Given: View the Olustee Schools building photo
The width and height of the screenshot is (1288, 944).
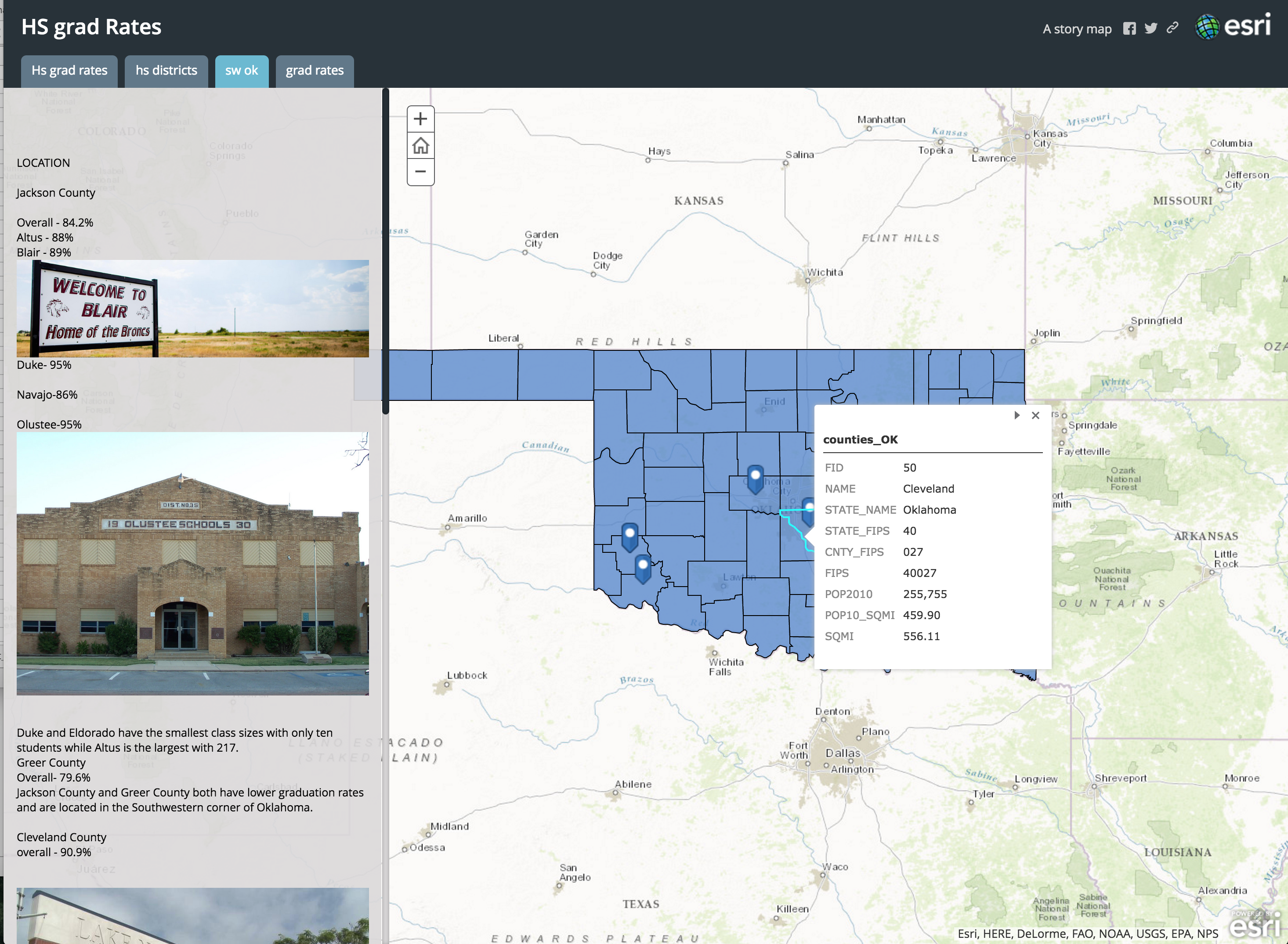Looking at the screenshot, I should pos(193,563).
